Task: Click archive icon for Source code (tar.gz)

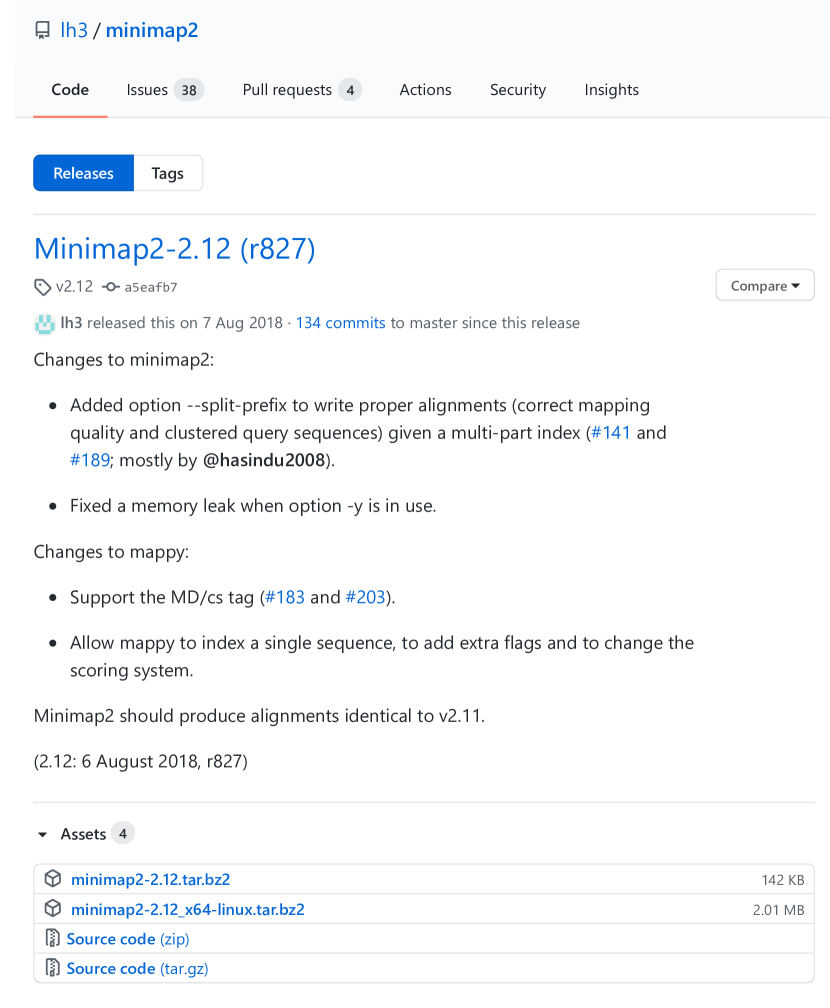Action: (53, 968)
